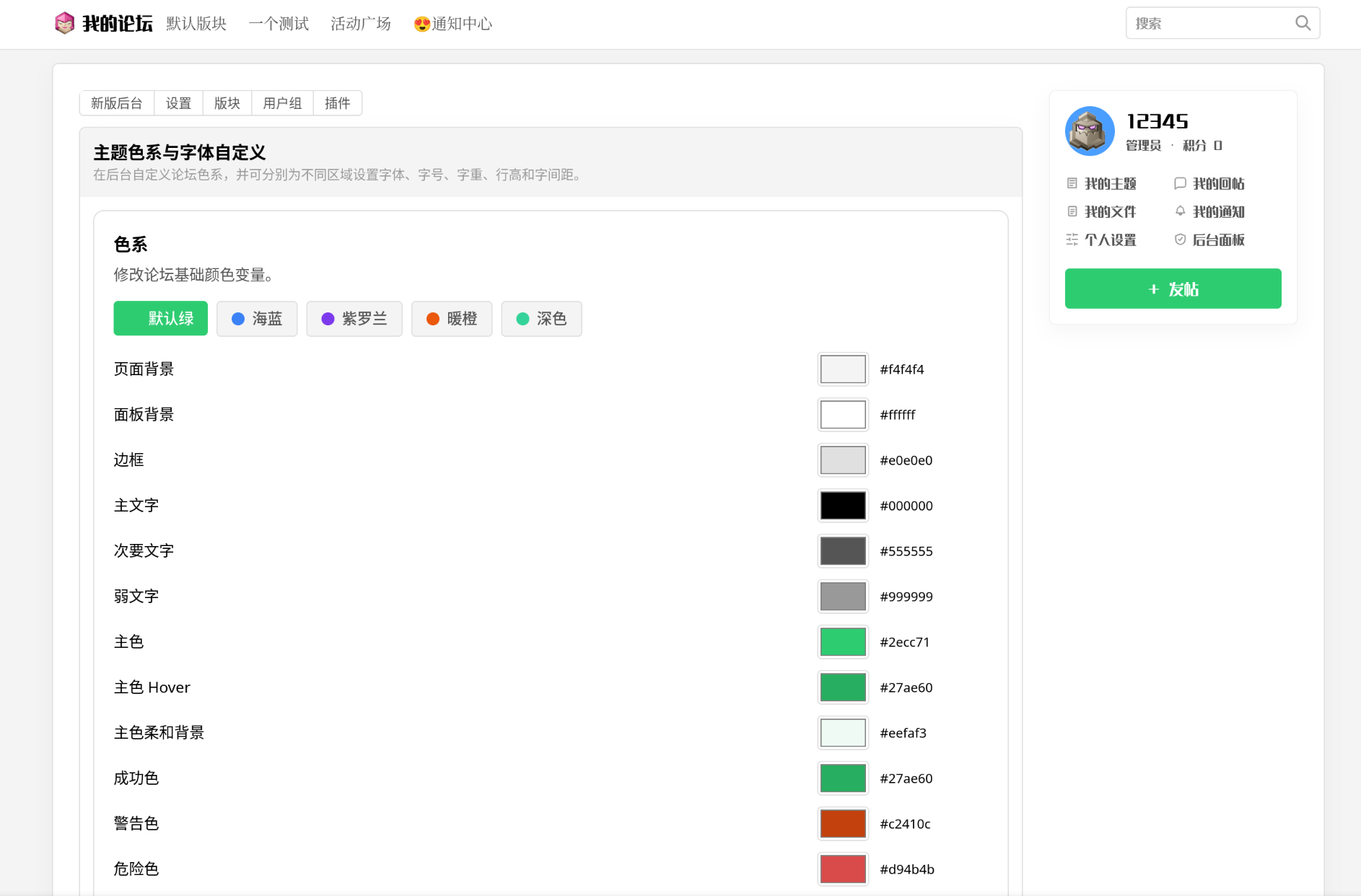This screenshot has width=1361, height=896.
Task: Click the user avatar image
Action: pos(1090,131)
